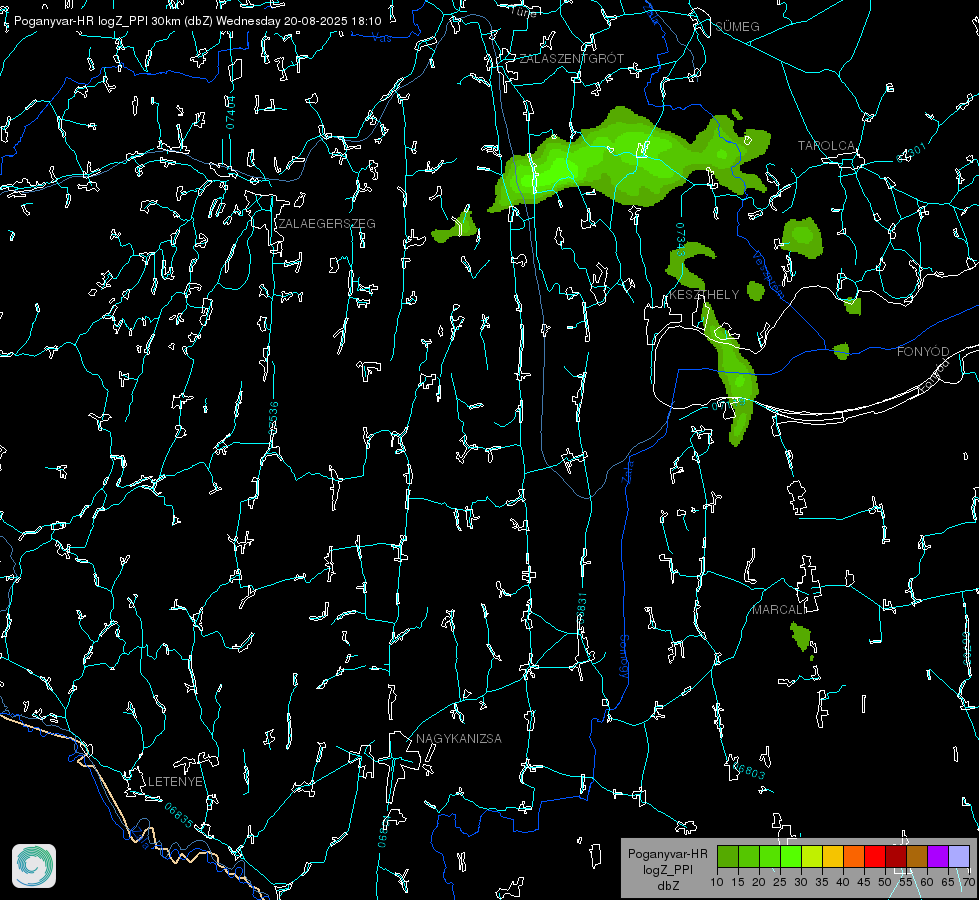The height and width of the screenshot is (900, 979).
Task: Select the 20-25 dBZ green legend swatch
Action: pyautogui.click(x=770, y=857)
